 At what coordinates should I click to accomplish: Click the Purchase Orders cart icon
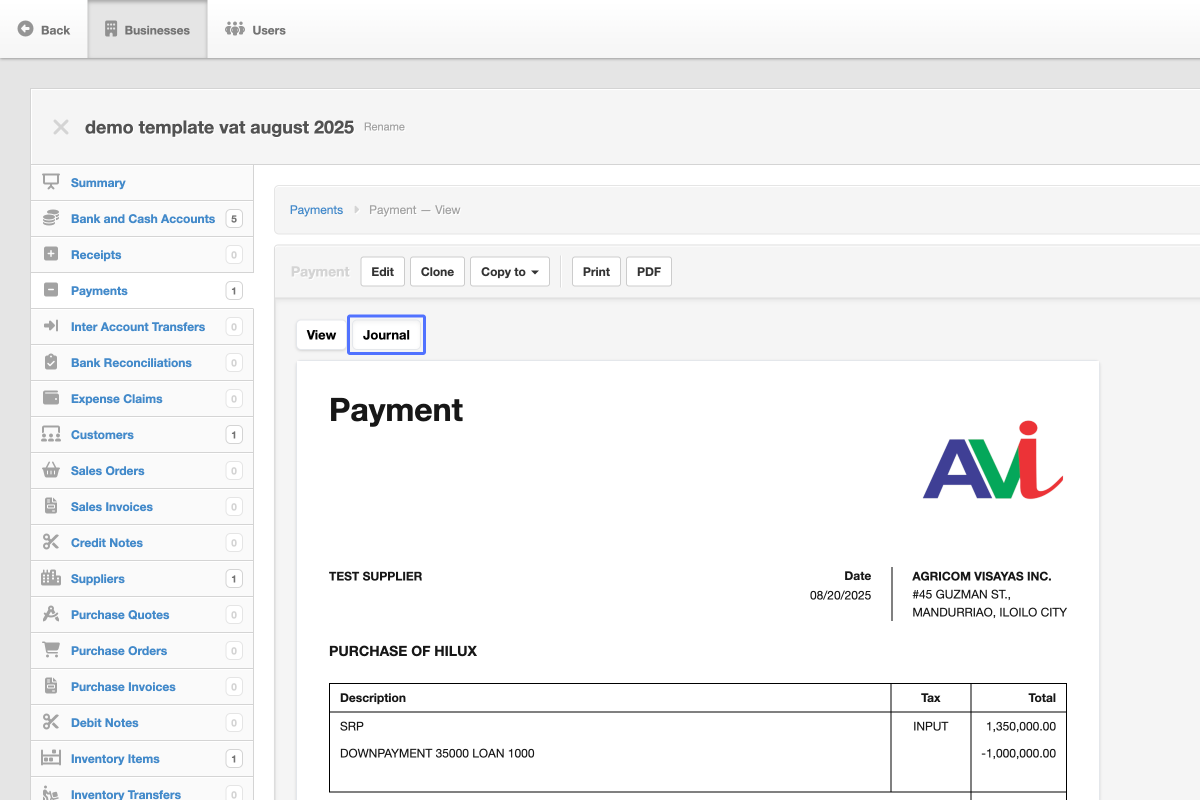pyautogui.click(x=51, y=650)
